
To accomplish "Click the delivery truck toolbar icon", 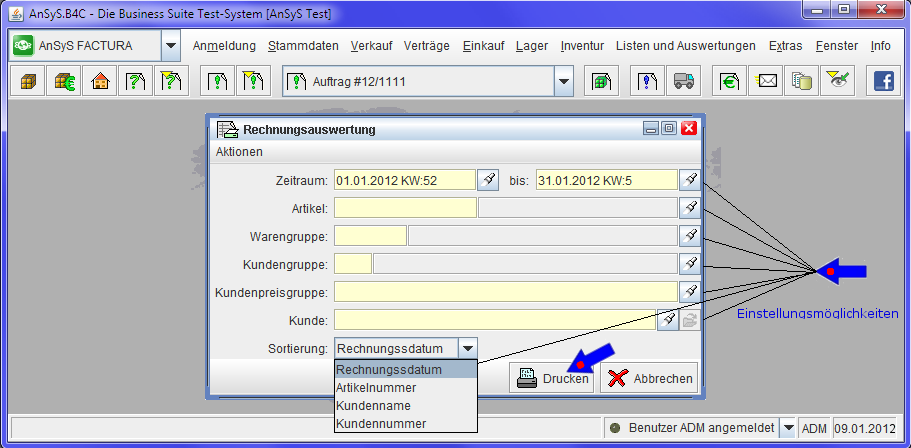I will (683, 81).
